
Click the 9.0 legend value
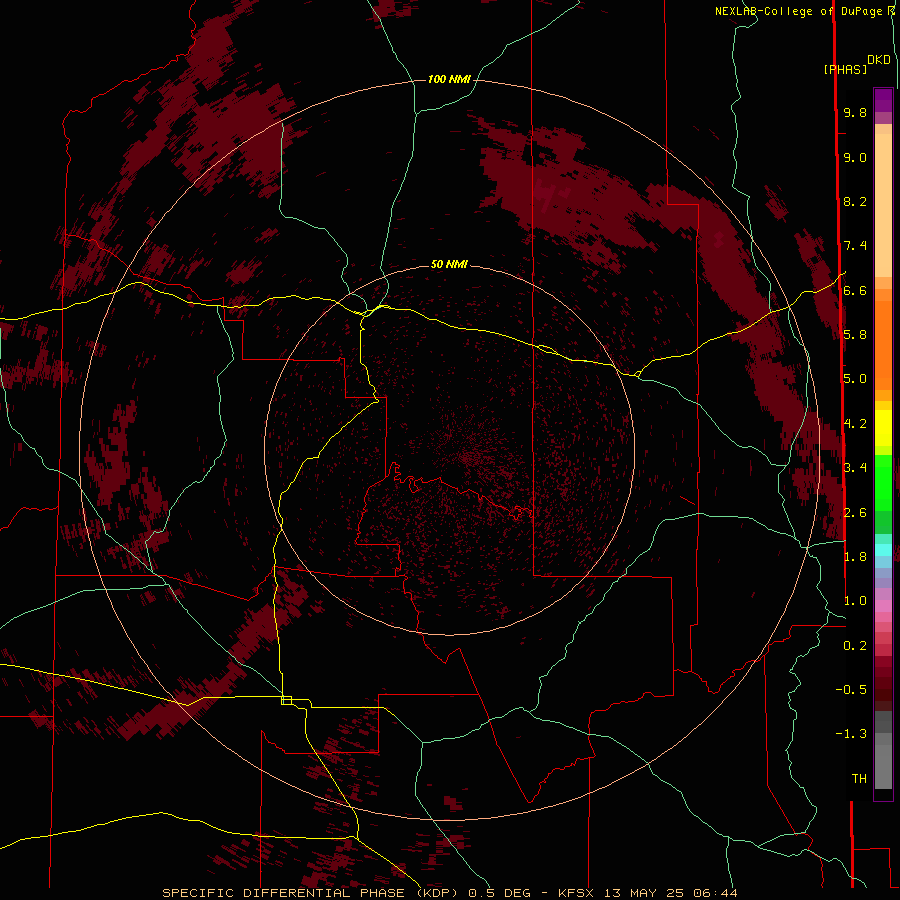click(x=855, y=157)
